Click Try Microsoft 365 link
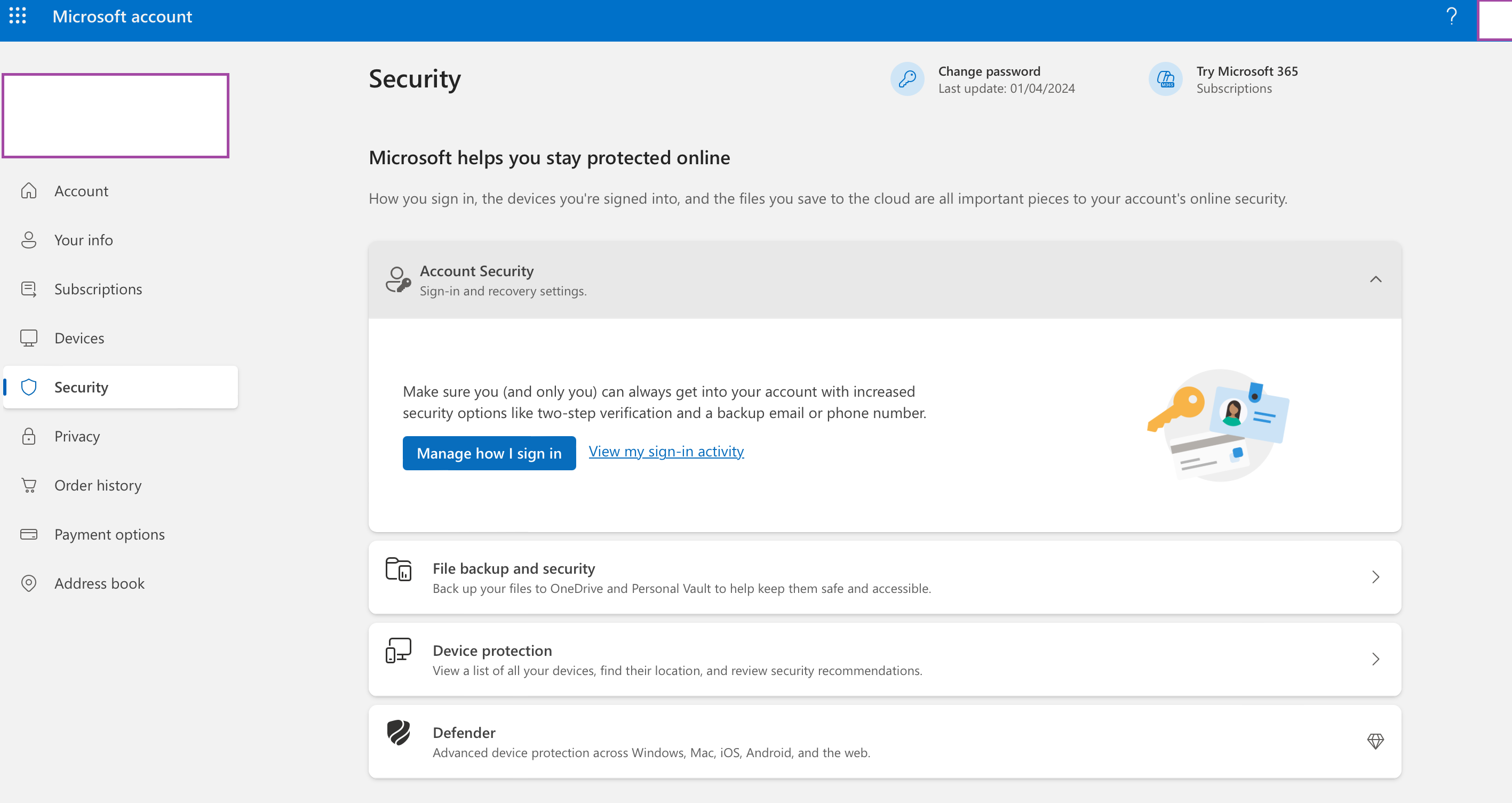Viewport: 1512px width, 803px height. pos(1247,71)
